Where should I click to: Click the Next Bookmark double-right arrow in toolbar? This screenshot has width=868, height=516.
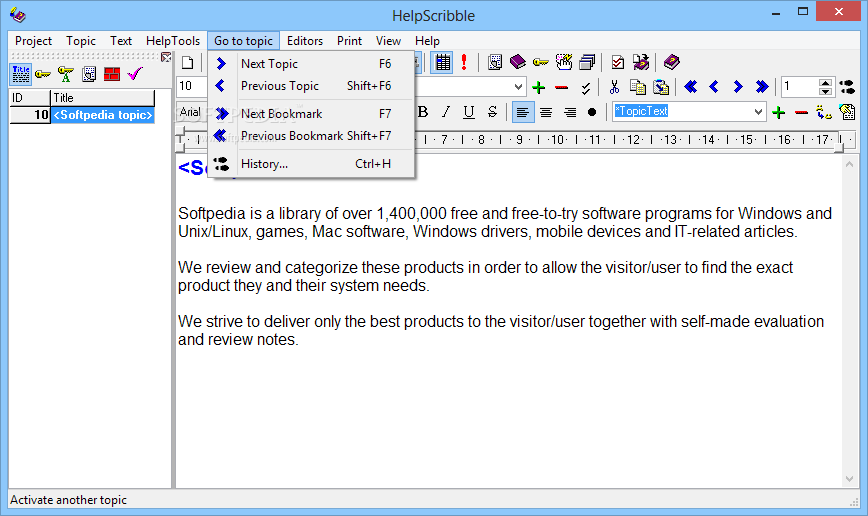[762, 86]
